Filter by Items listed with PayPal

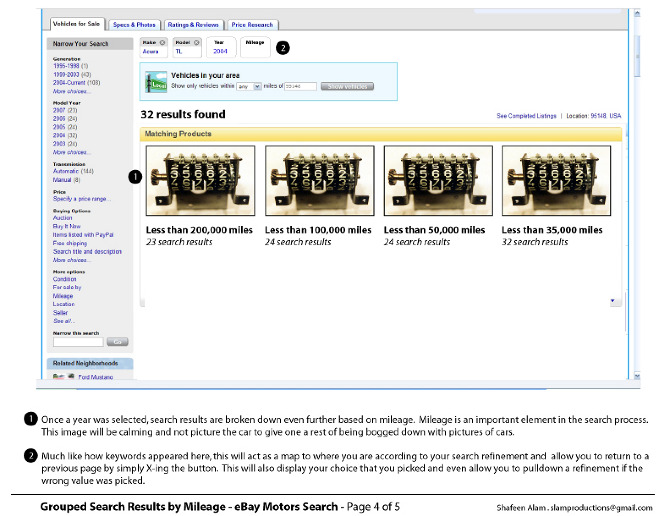[83, 235]
